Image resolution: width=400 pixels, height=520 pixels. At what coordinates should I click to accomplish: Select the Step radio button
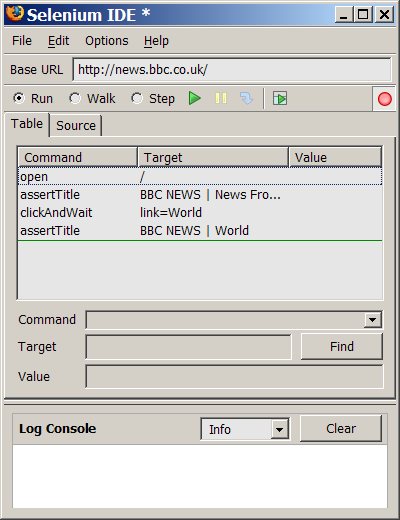pyautogui.click(x=137, y=98)
